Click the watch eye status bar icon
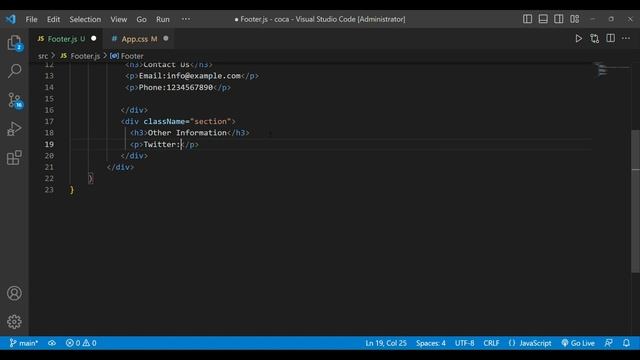640x360 pixels. [52, 343]
